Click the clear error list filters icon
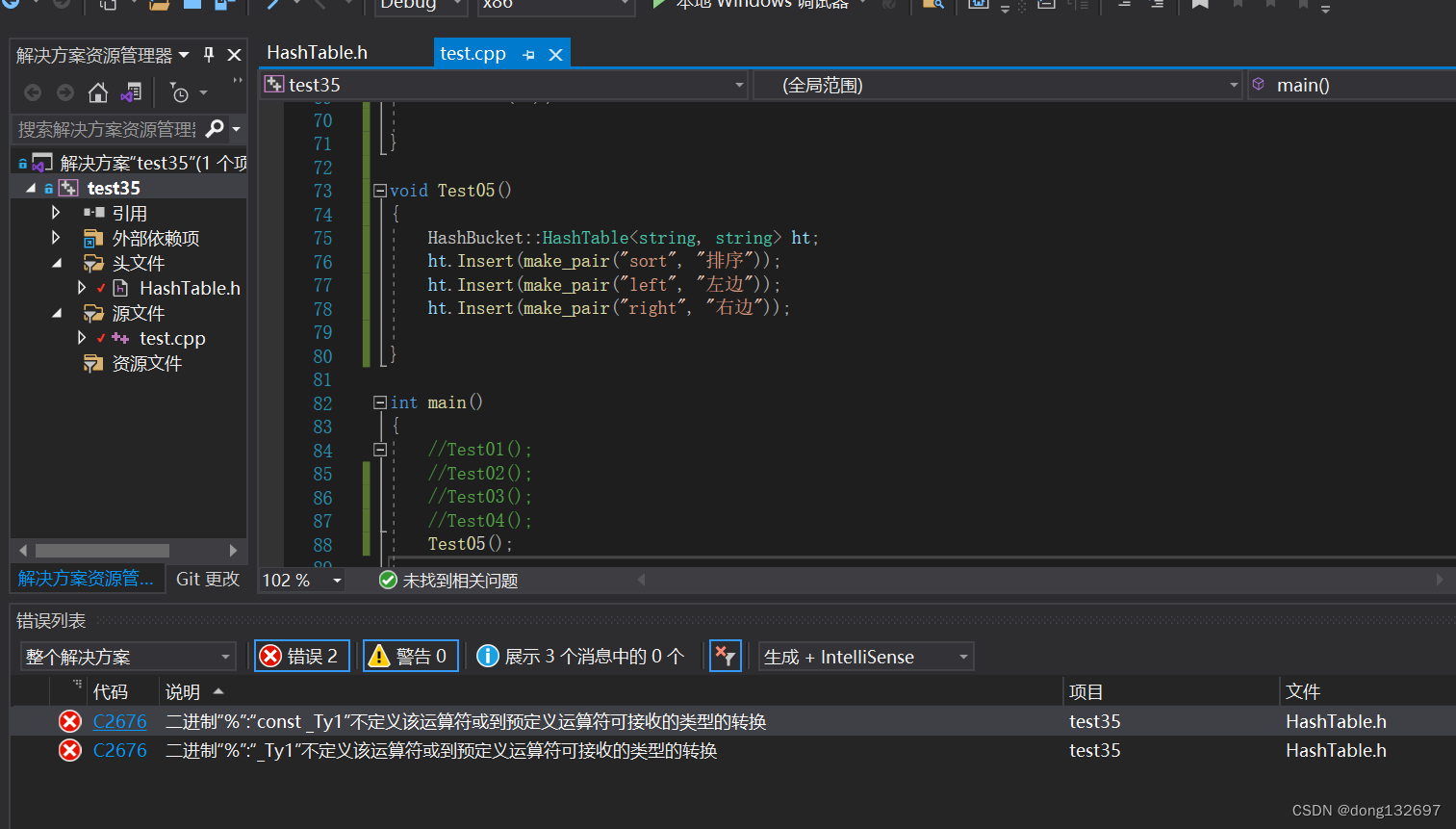The image size is (1456, 829). point(725,656)
